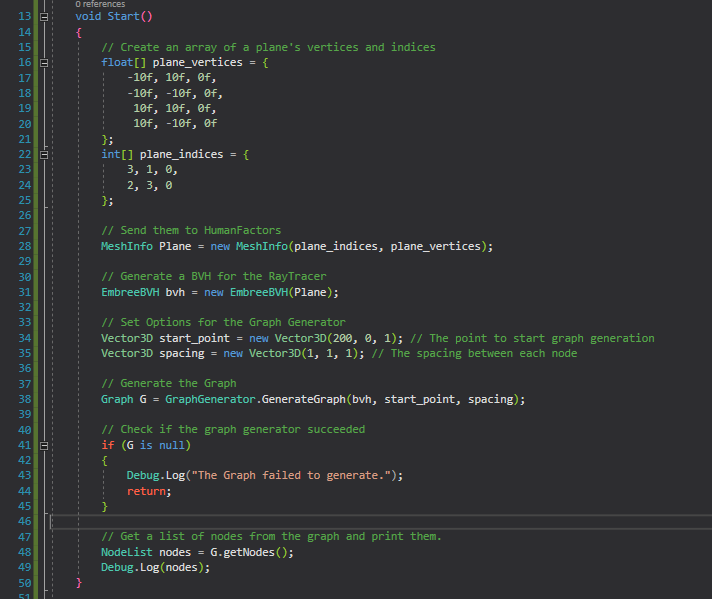
Task: Click the values '2, 3, 0' on line 24
Action: (x=150, y=185)
